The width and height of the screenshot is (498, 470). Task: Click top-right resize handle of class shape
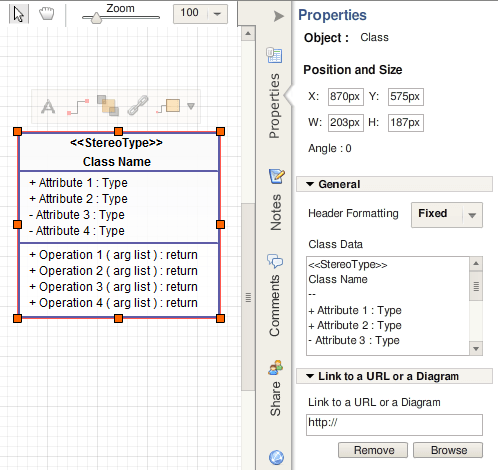click(220, 131)
